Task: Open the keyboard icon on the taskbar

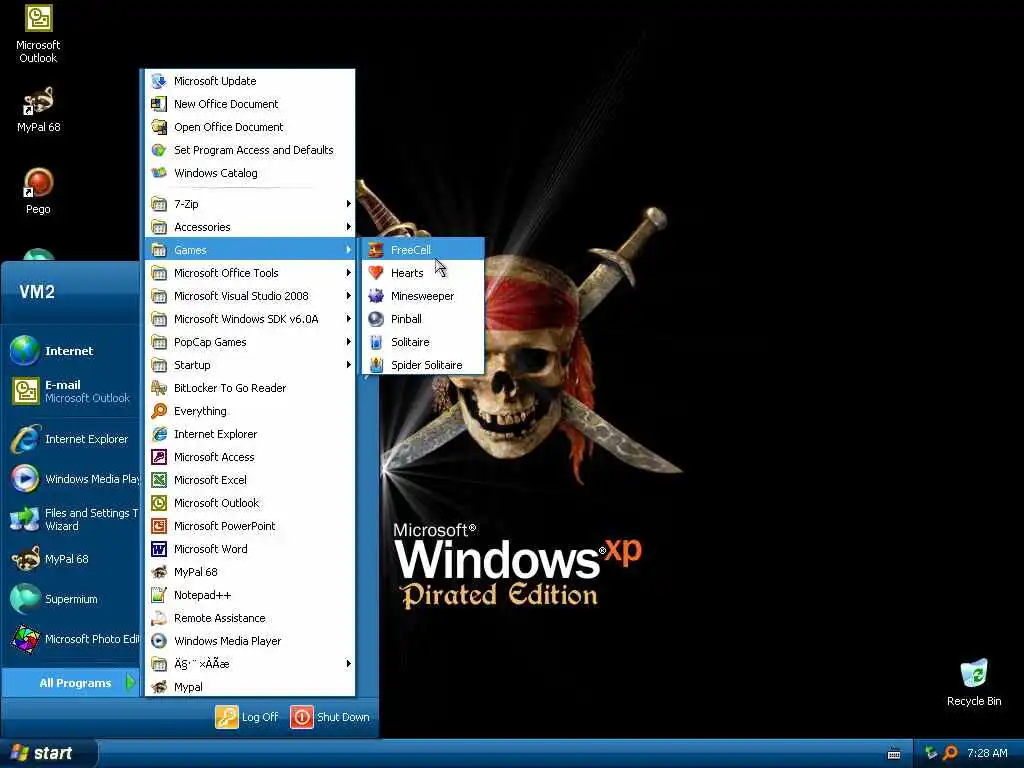Action: click(894, 754)
